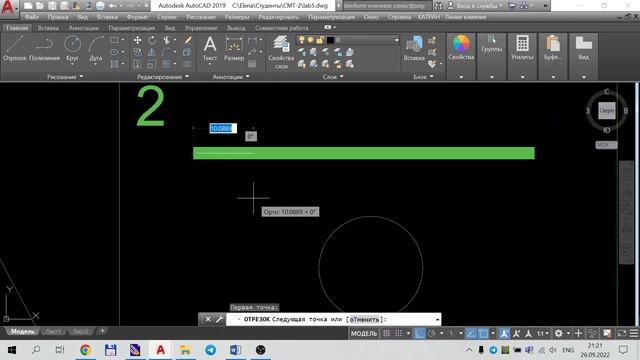Open the Формат menu

click(x=138, y=17)
